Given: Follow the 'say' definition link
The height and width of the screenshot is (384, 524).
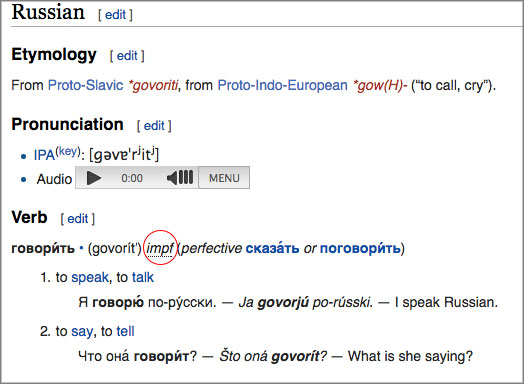Looking at the screenshot, I should [82, 332].
